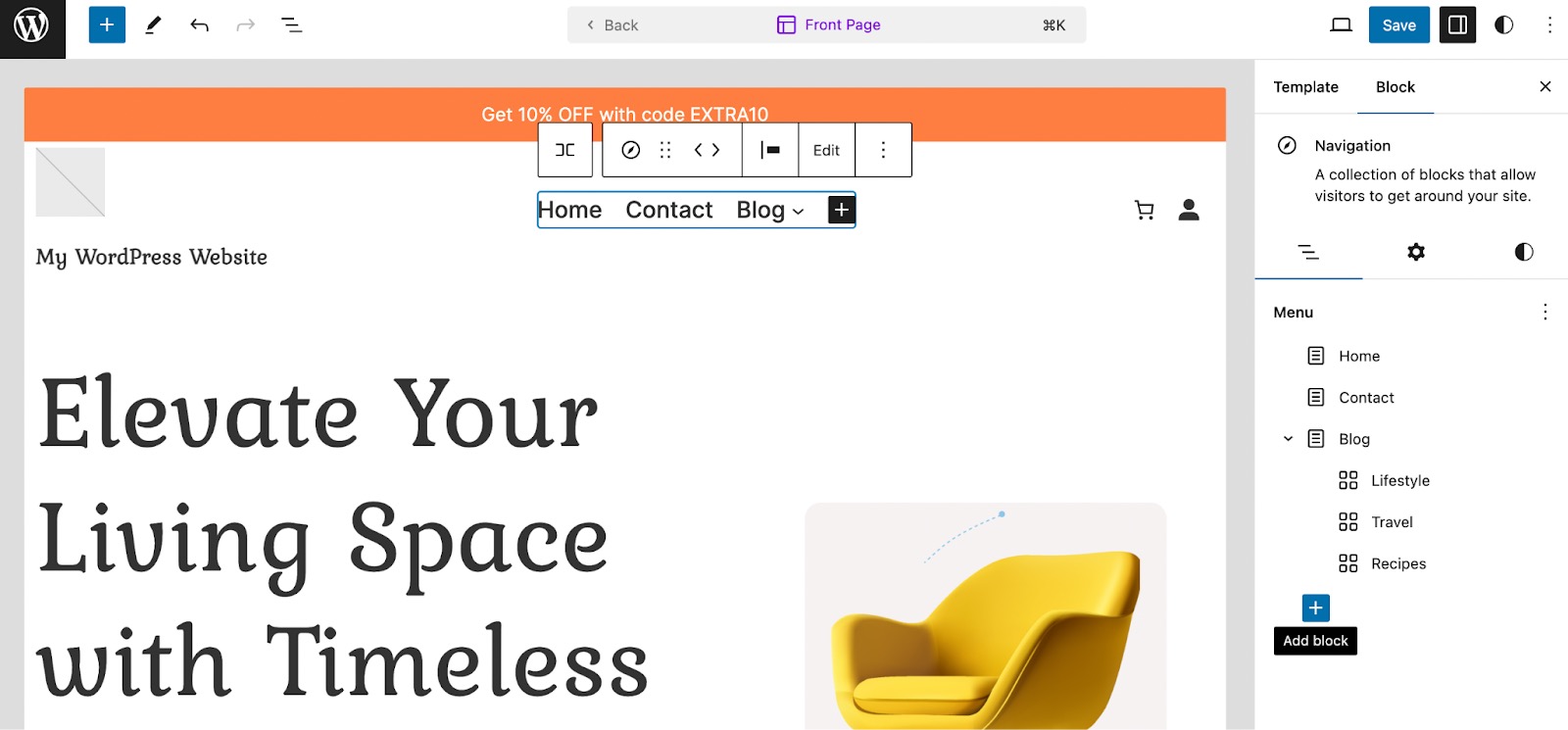The height and width of the screenshot is (730, 1568).
Task: Change navigation justification in block toolbar
Action: (770, 150)
